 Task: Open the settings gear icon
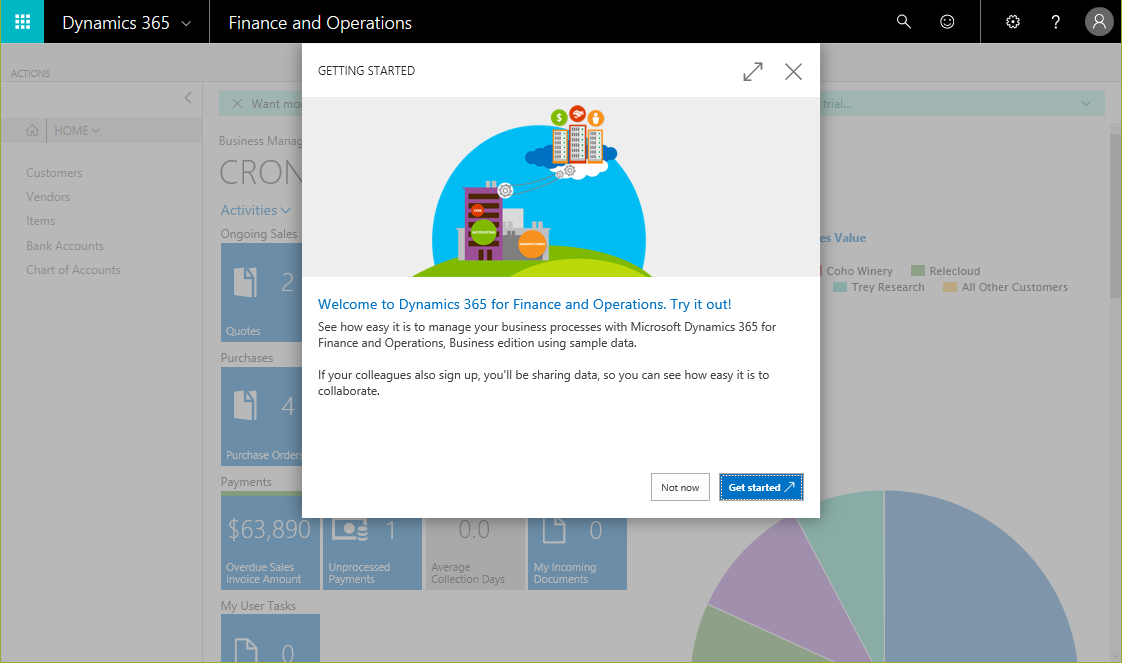coord(1013,21)
